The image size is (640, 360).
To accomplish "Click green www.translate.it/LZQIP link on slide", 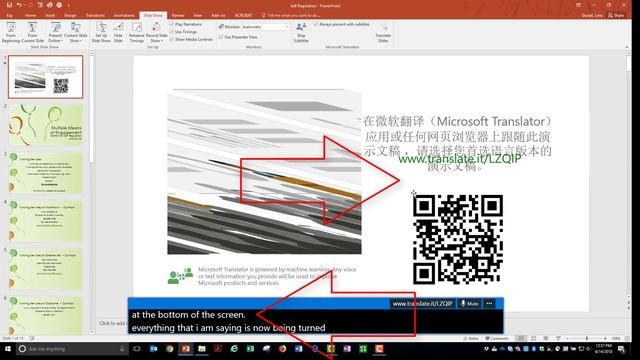I will pos(460,159).
